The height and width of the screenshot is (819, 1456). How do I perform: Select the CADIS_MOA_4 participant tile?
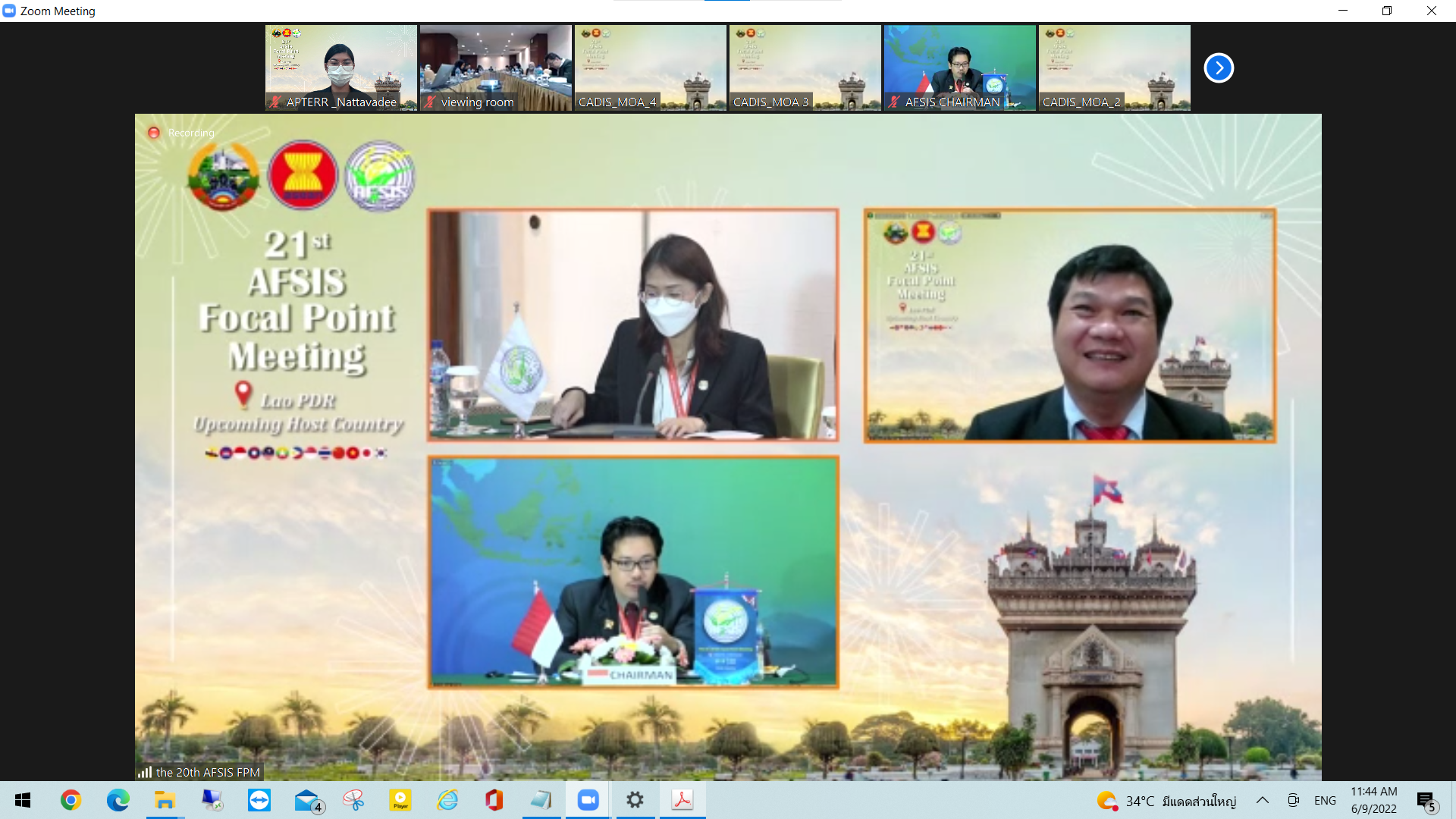pyautogui.click(x=650, y=68)
